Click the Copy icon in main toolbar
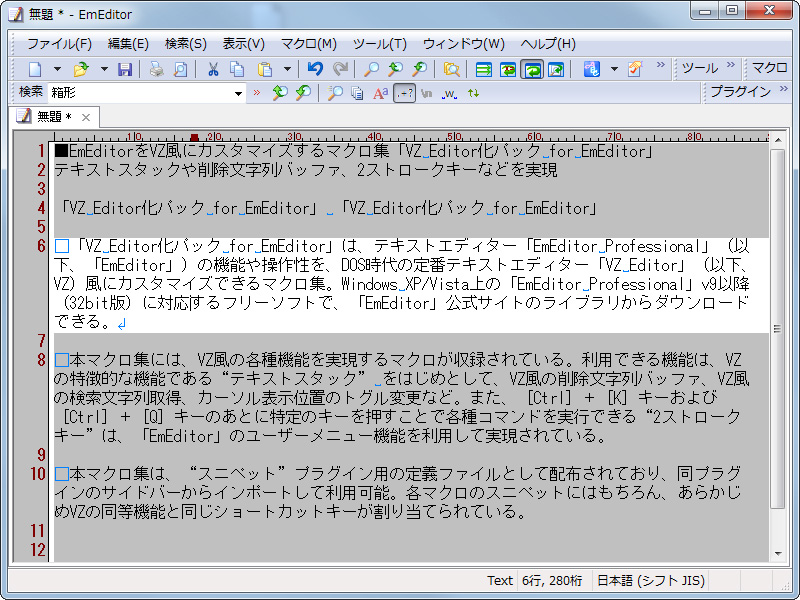The image size is (800, 600). point(237,69)
